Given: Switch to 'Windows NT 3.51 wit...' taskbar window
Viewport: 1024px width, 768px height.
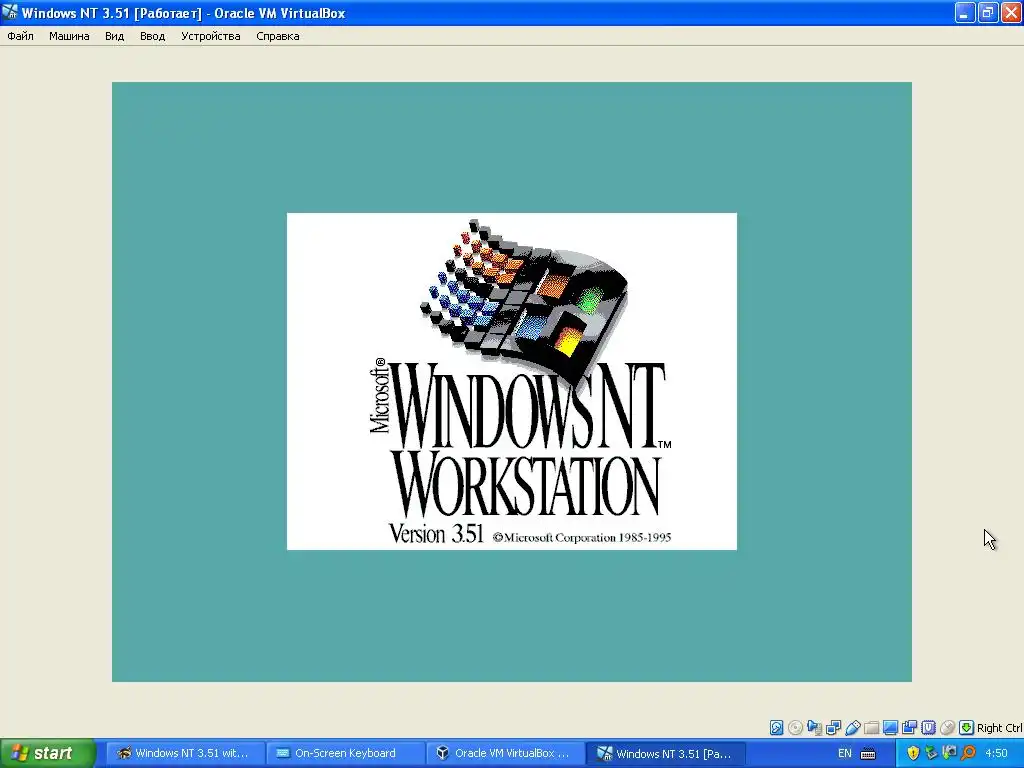Looking at the screenshot, I should [184, 754].
